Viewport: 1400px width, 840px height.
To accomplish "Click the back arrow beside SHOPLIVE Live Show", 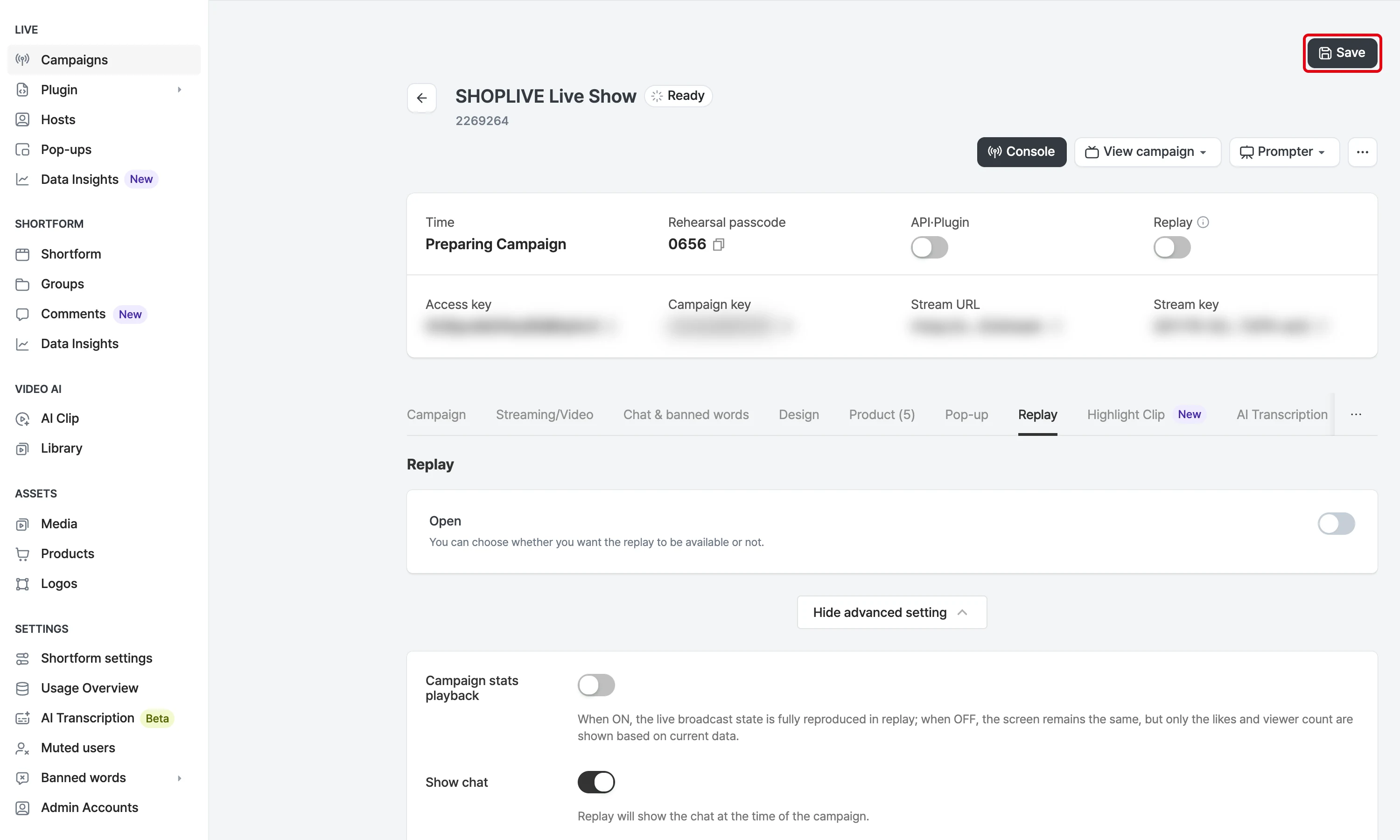I will 421,98.
